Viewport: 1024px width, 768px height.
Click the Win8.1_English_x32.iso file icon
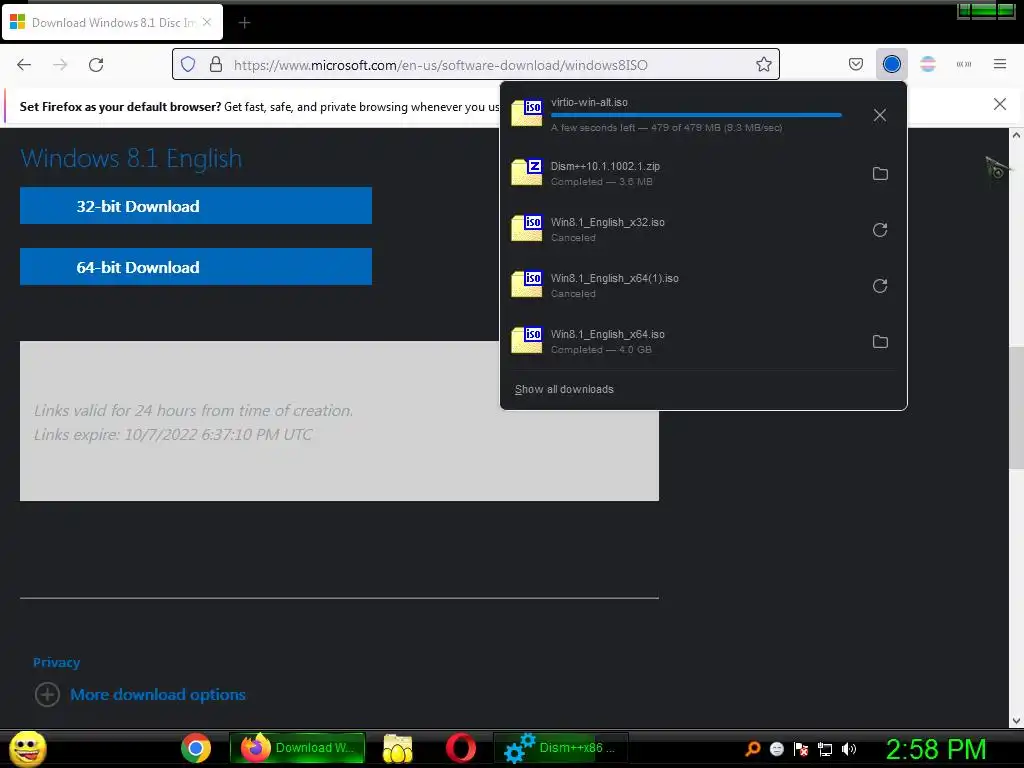coord(526,227)
